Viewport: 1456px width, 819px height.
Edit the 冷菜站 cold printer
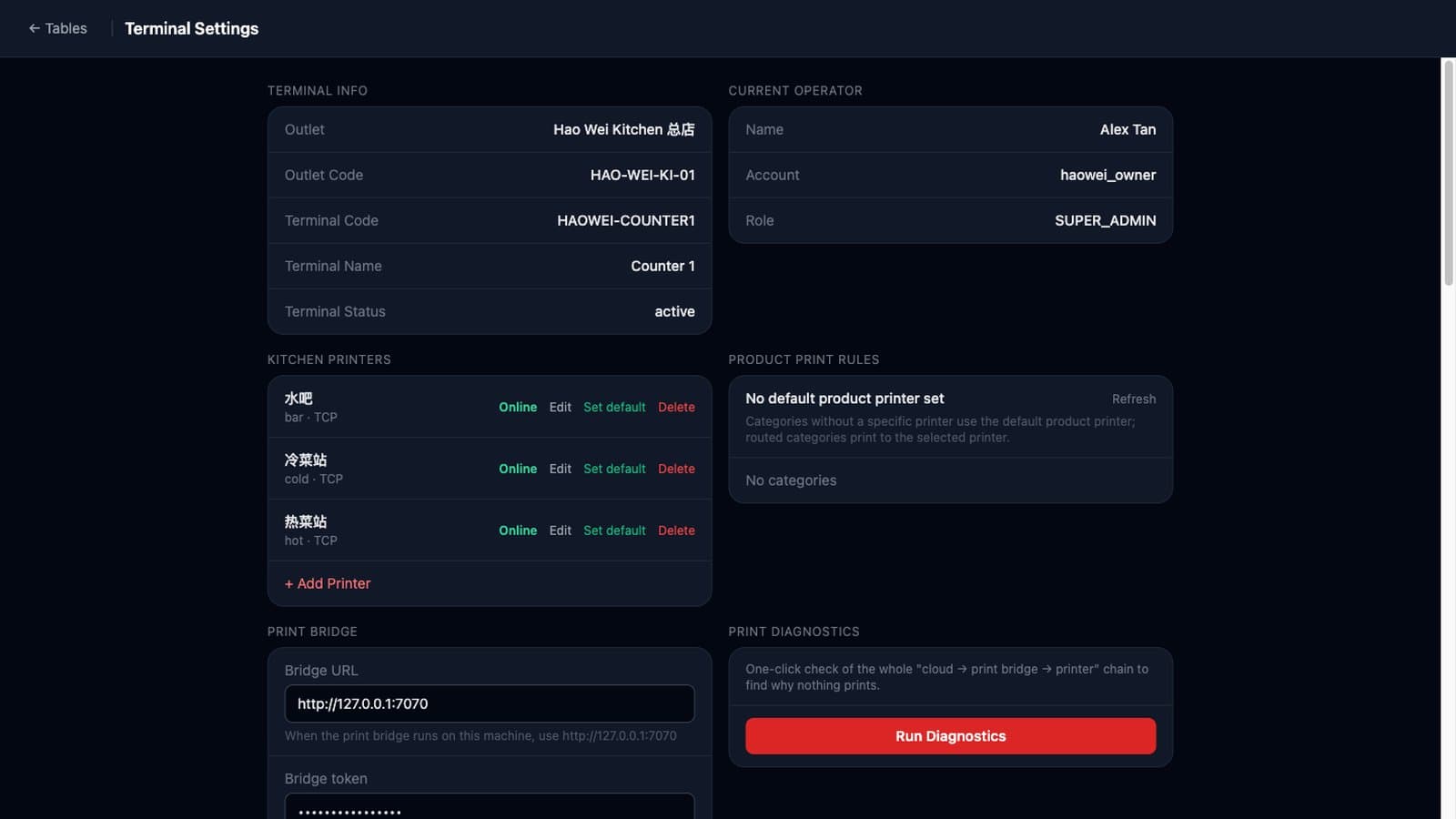coord(560,469)
